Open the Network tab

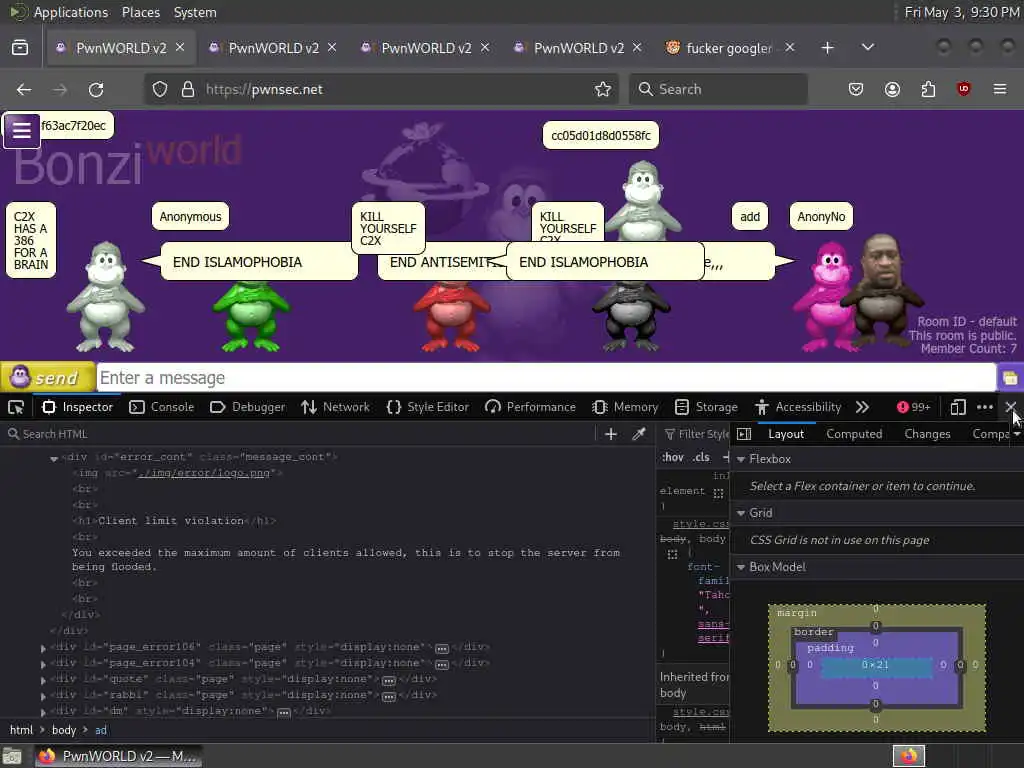click(336, 408)
